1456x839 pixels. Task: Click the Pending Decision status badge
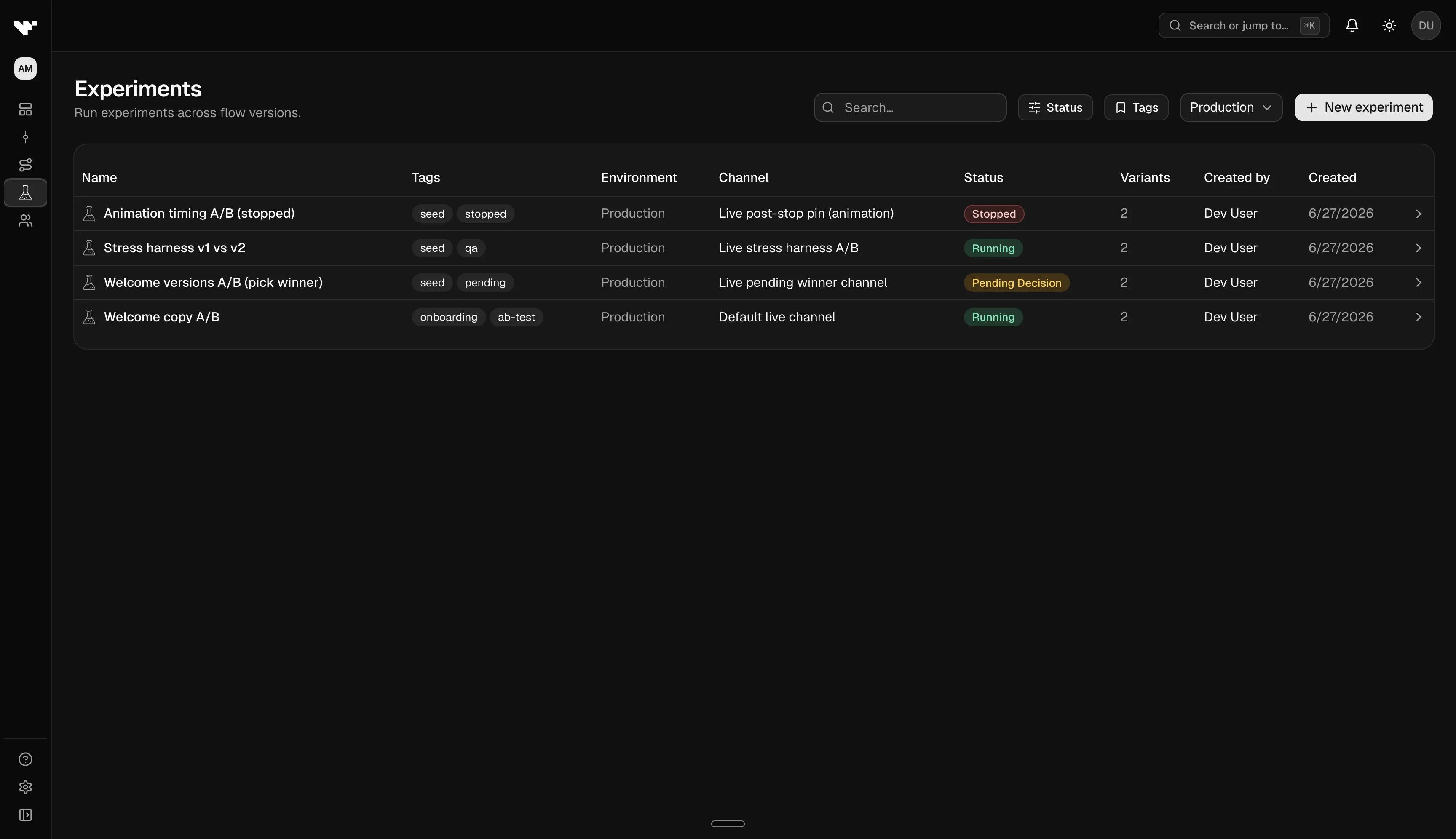coord(1016,283)
